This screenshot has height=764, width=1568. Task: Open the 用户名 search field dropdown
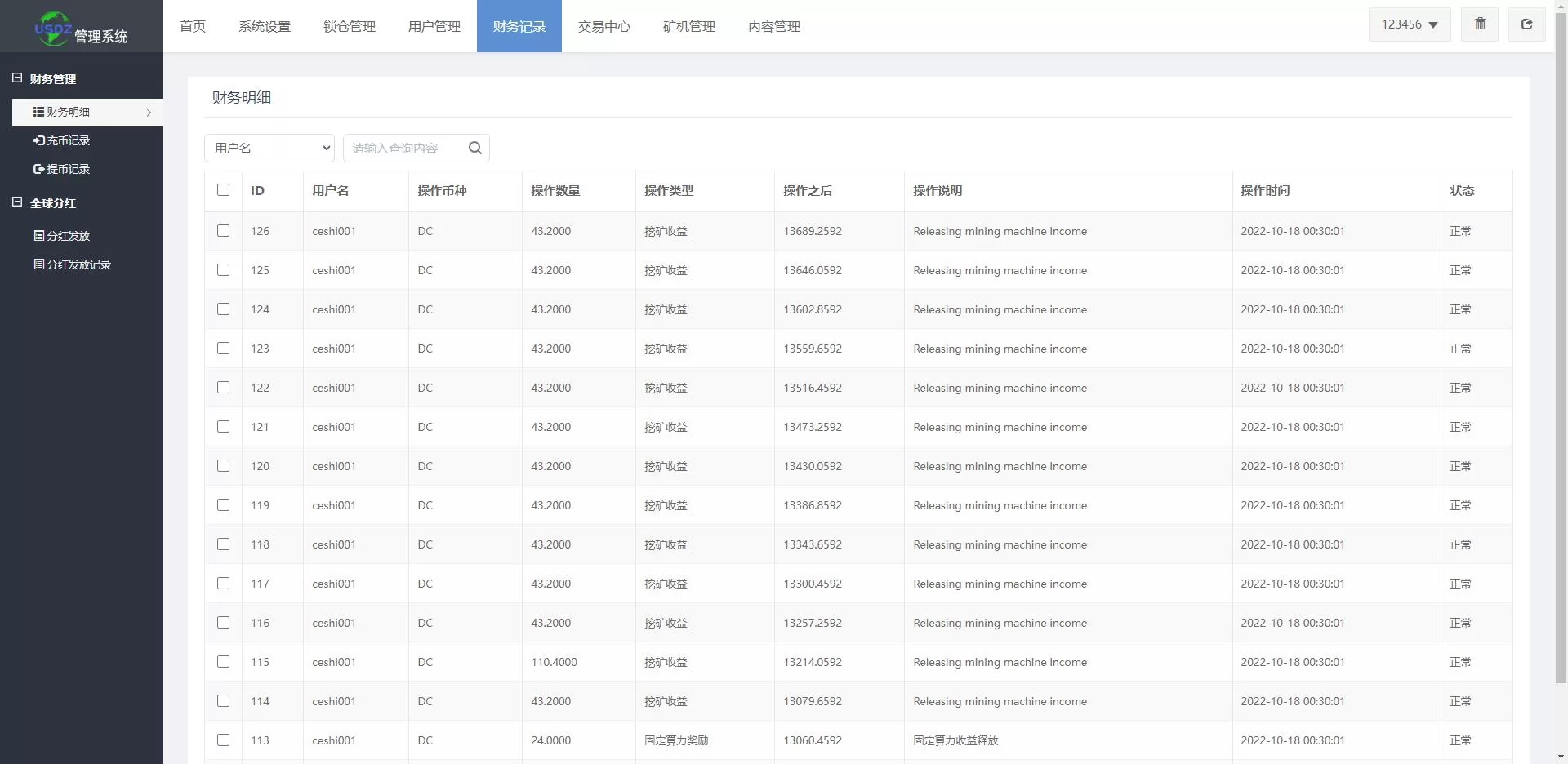tap(269, 148)
